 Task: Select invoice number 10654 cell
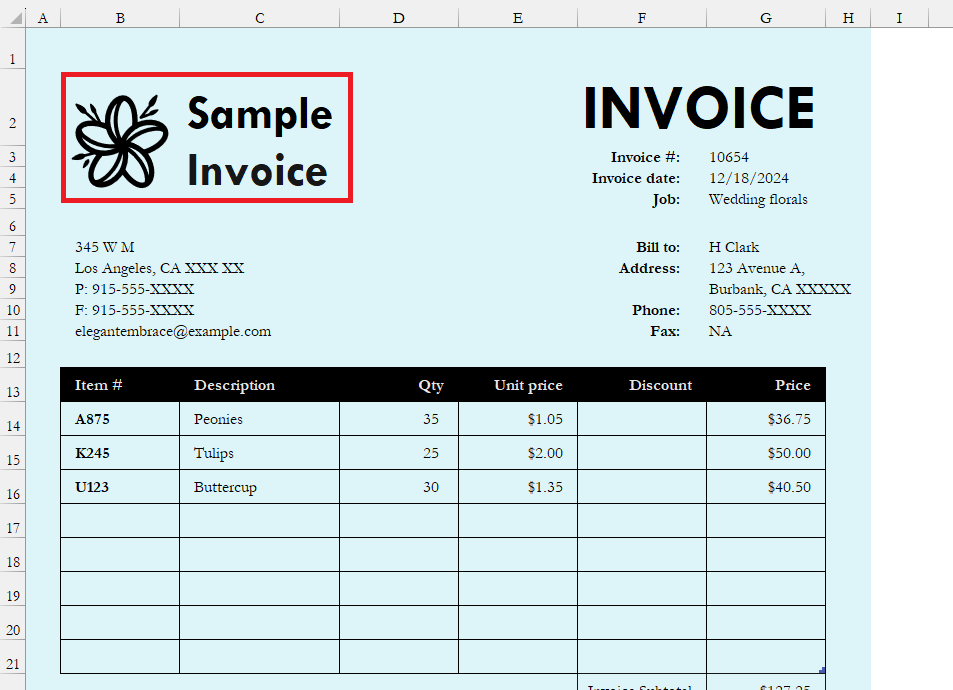click(729, 157)
